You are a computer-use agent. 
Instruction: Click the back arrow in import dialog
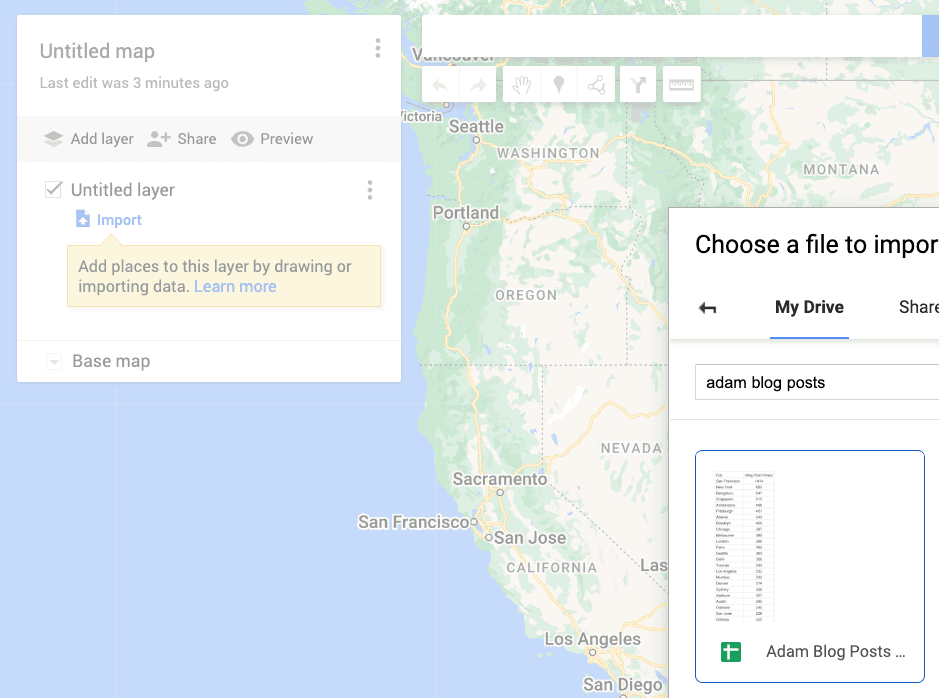pos(708,308)
